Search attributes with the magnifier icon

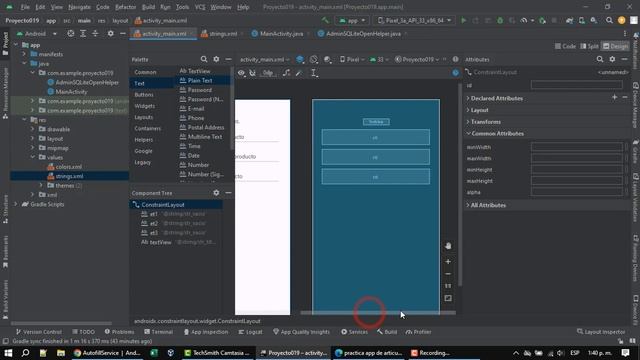tap(600, 59)
